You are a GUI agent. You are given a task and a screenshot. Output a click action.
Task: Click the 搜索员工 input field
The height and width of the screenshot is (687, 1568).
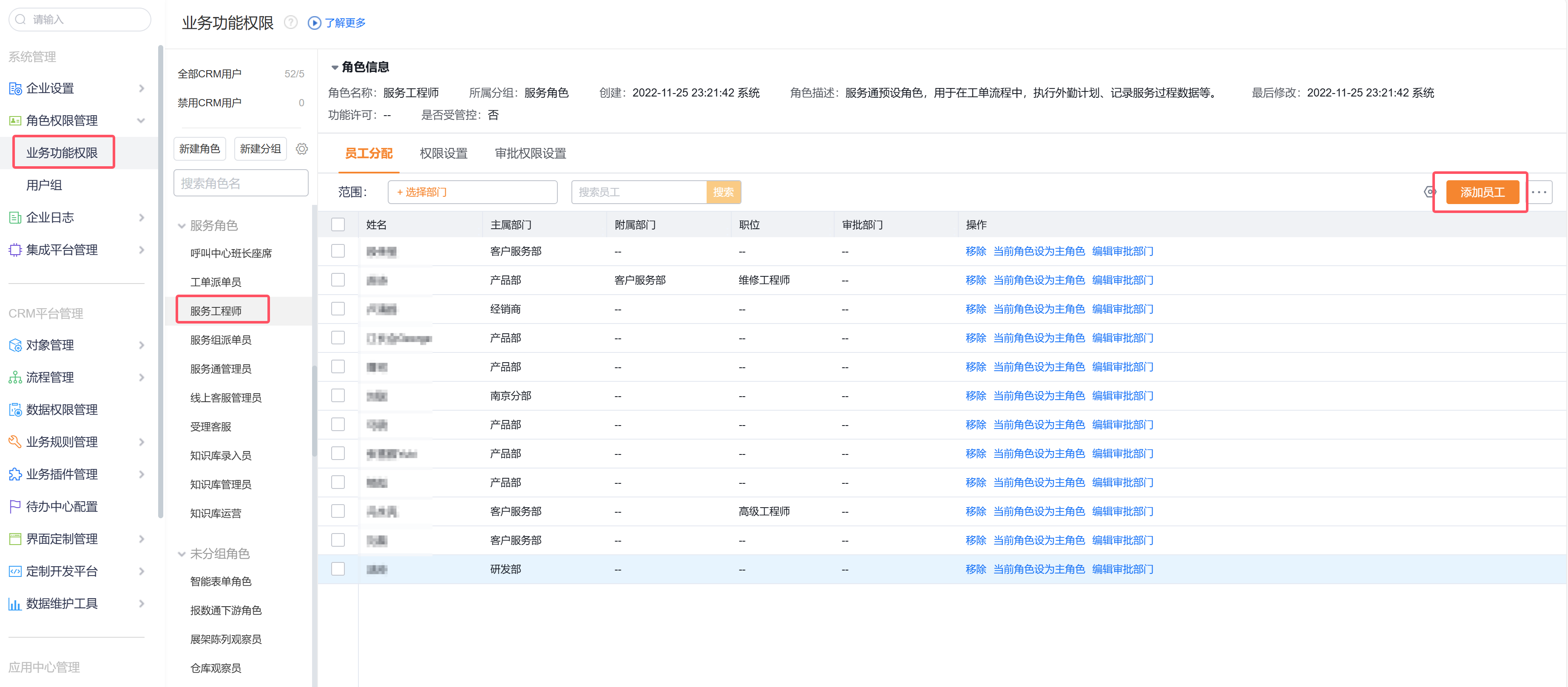(639, 192)
